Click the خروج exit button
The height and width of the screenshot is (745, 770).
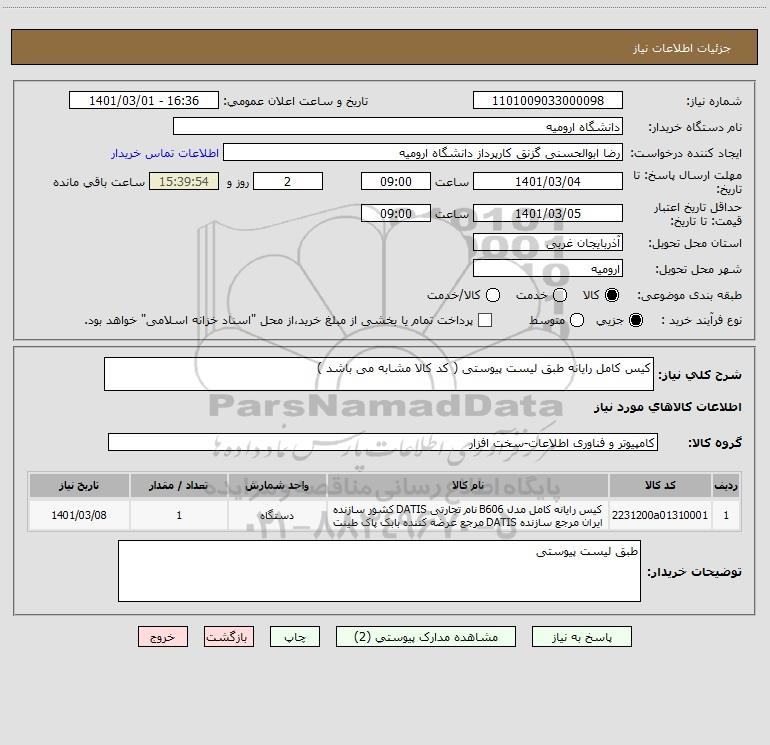(x=163, y=636)
